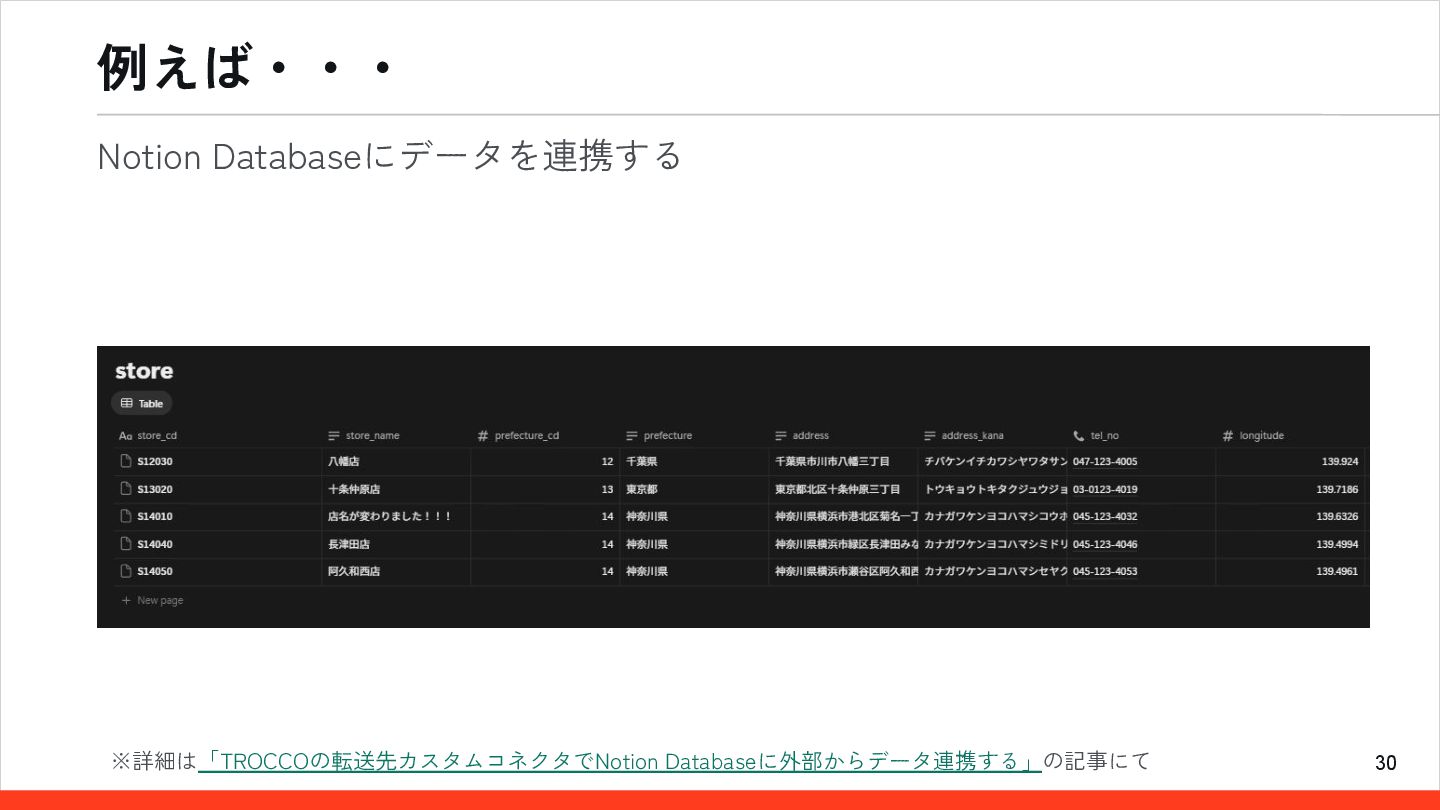1440x810 pixels.
Task: Select the kana cell starting トウキョウトキタク
Action: (x=992, y=489)
